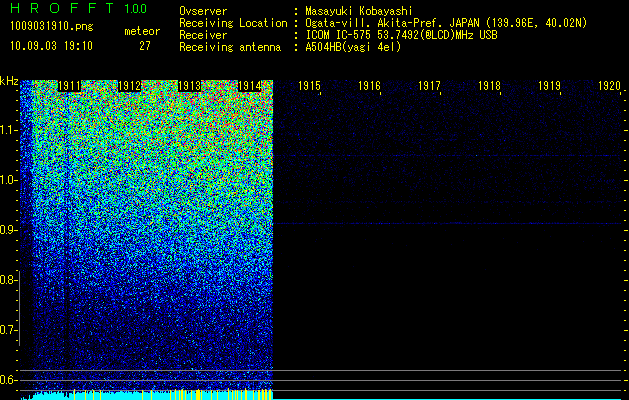Click the 0.6 kHz axis label
Image resolution: width=629 pixels, height=400 pixels.
8,380
